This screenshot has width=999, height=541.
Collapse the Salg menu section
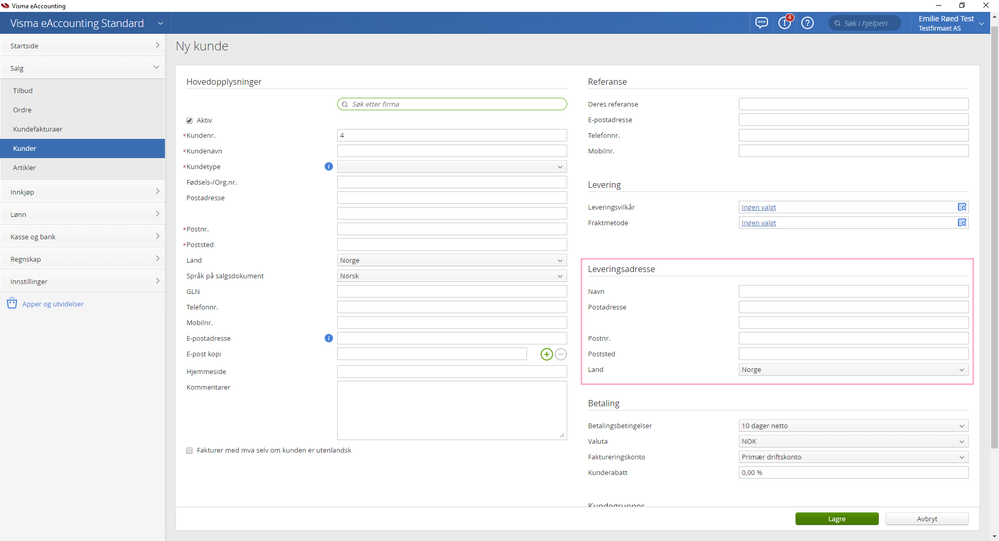click(x=82, y=68)
